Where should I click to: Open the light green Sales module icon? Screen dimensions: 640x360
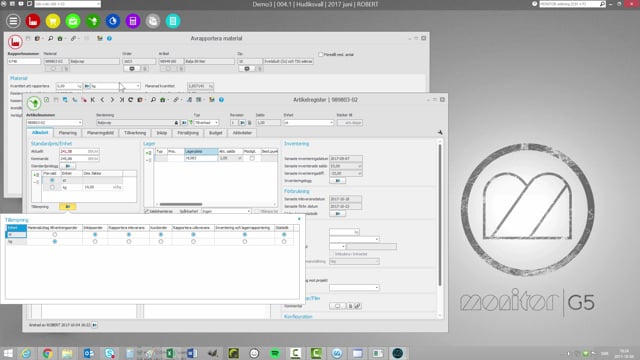(73, 21)
